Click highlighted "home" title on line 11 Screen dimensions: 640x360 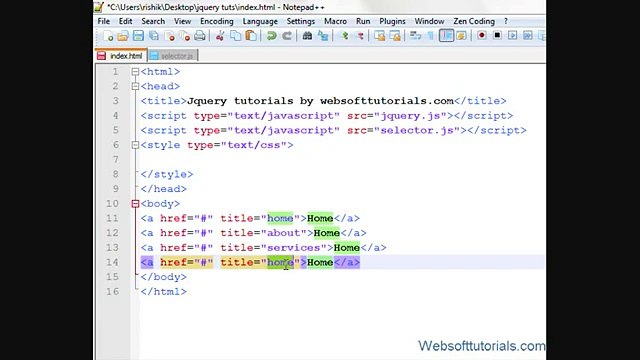point(280,218)
